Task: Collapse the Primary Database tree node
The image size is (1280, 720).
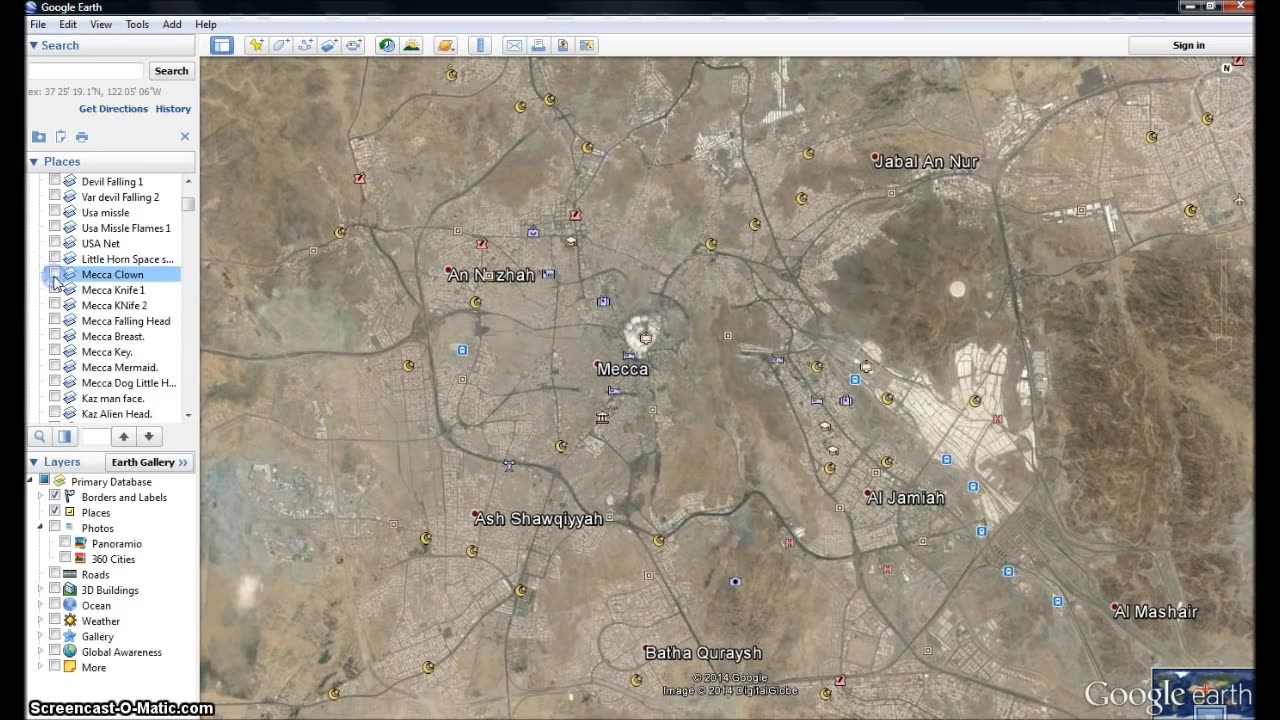Action: pyautogui.click(x=30, y=481)
